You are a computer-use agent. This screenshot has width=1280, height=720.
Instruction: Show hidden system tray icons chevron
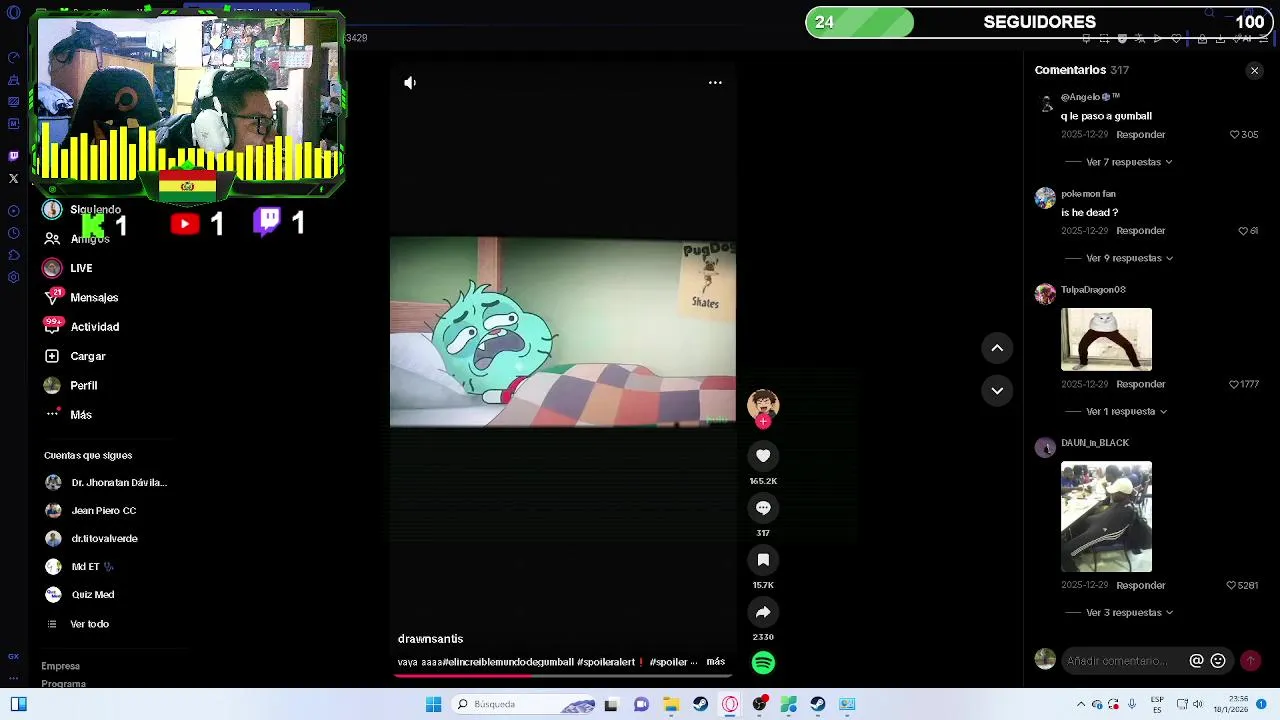[x=1080, y=705]
